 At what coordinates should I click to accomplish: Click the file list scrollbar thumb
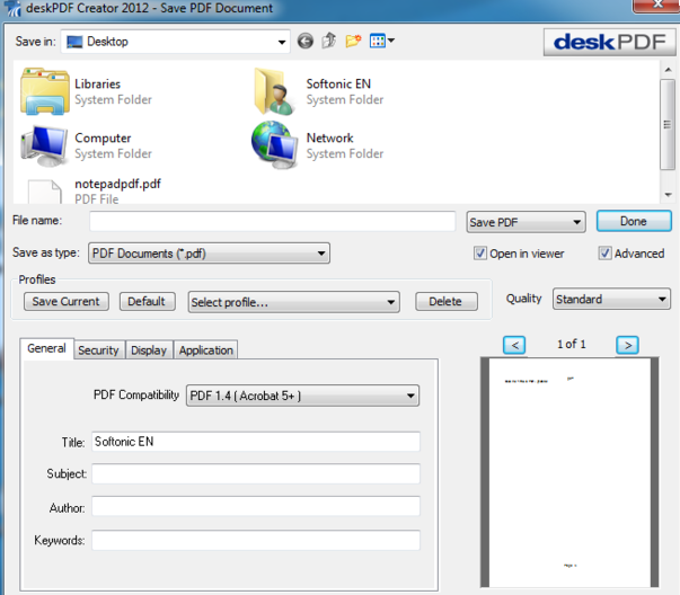[668, 124]
